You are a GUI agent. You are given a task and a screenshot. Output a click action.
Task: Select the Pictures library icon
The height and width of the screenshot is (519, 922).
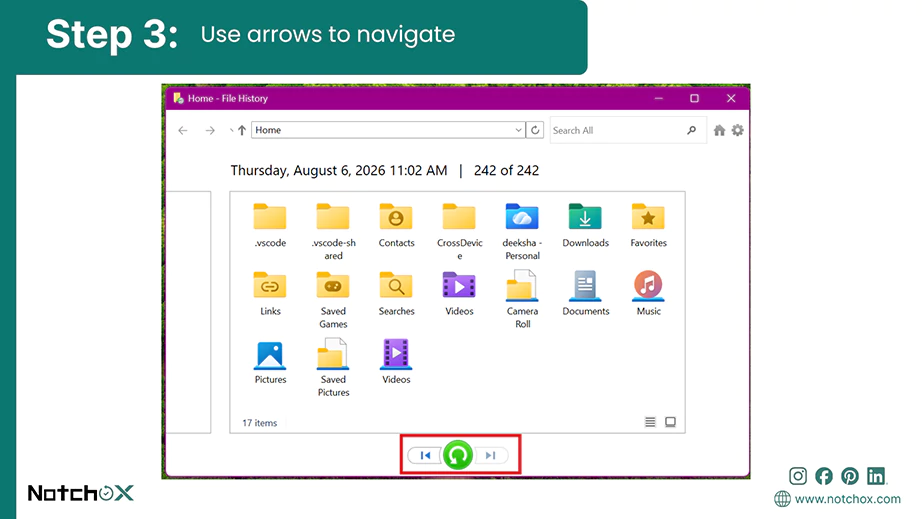click(270, 362)
